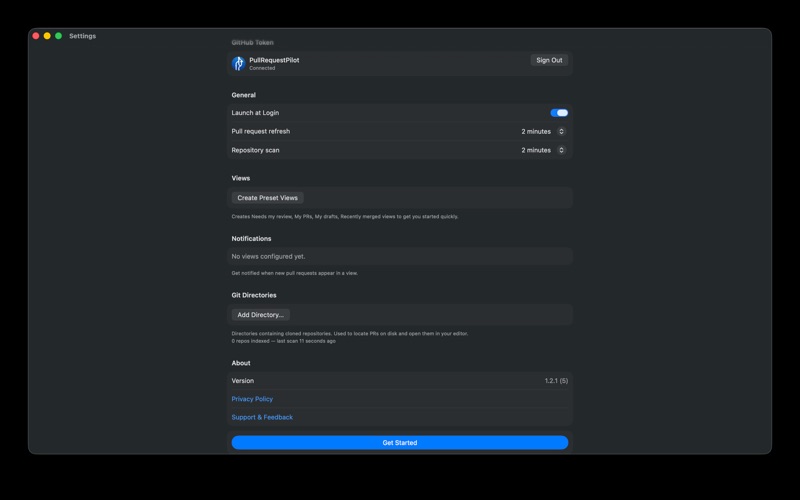The height and width of the screenshot is (500, 800).
Task: Click the '0 repos indexed' scan status text
Action: click(283, 341)
